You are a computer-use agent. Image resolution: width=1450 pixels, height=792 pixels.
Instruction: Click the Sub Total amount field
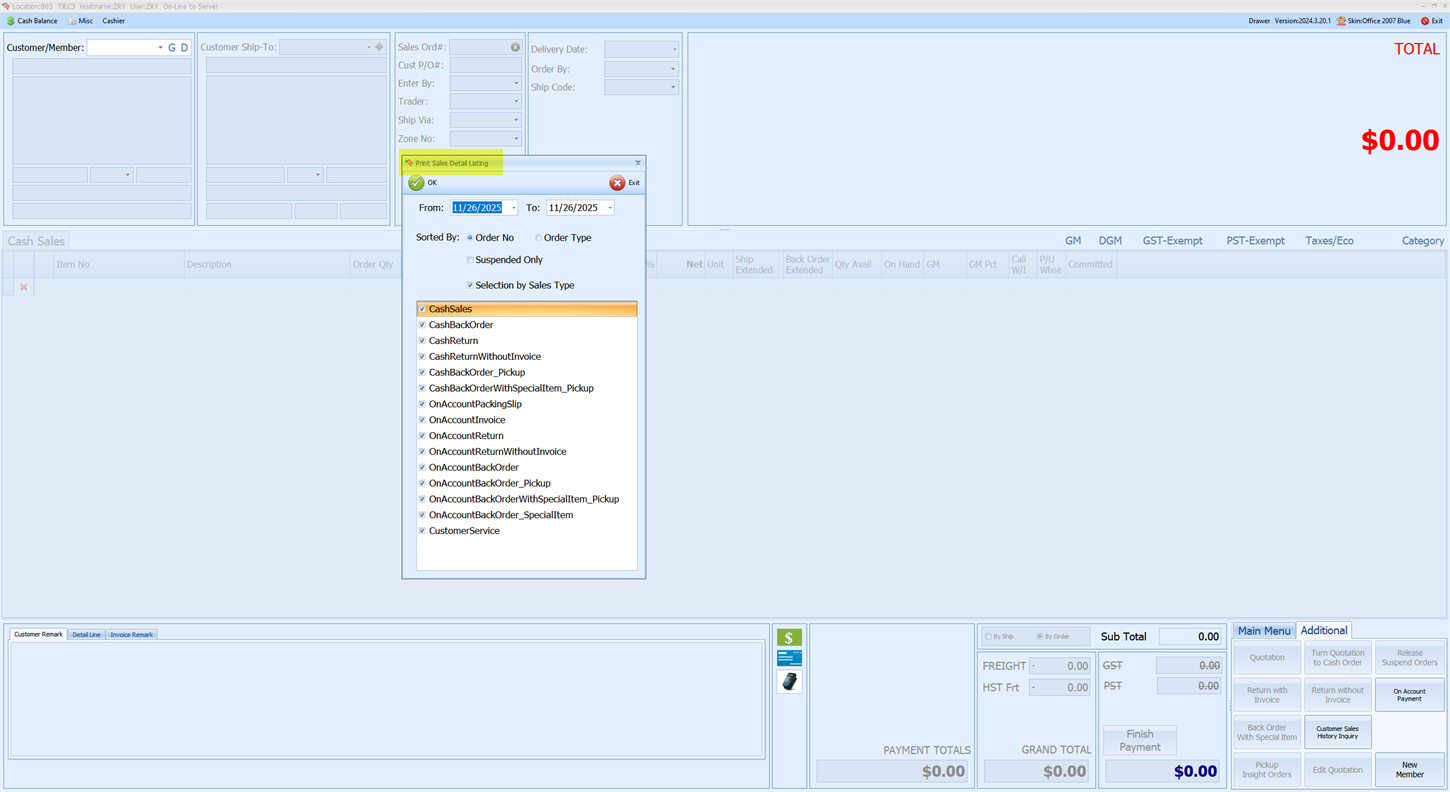(x=1190, y=637)
